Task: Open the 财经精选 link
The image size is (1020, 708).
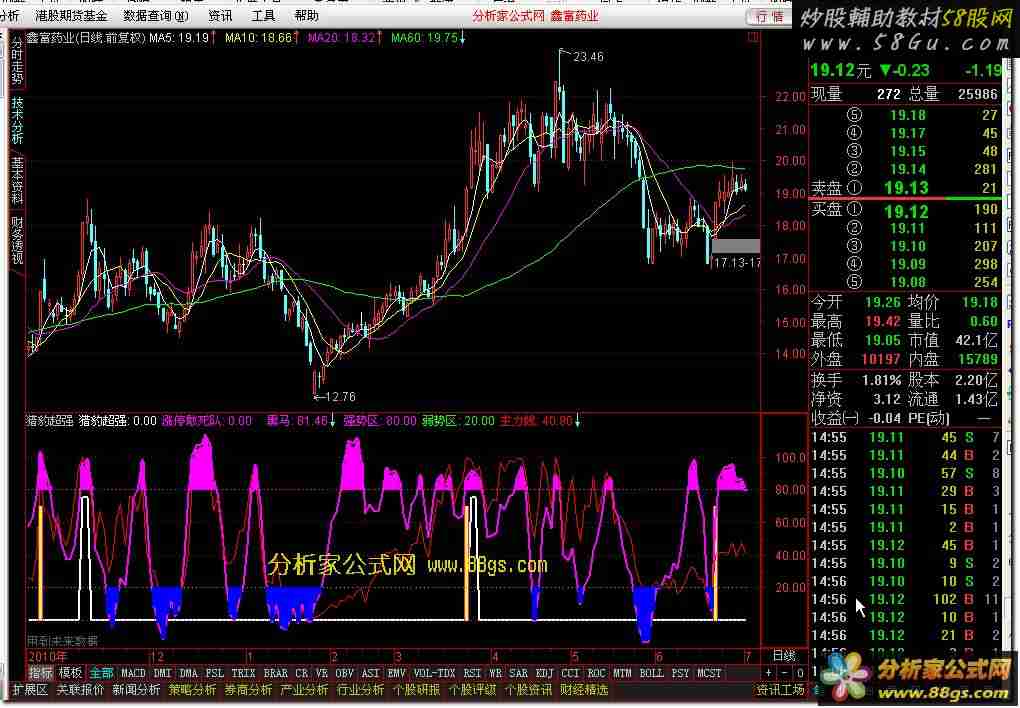Action: [584, 690]
